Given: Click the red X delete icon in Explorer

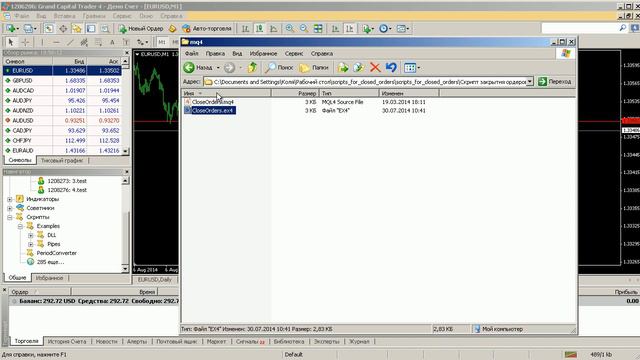Looking at the screenshot, I should click(375, 68).
